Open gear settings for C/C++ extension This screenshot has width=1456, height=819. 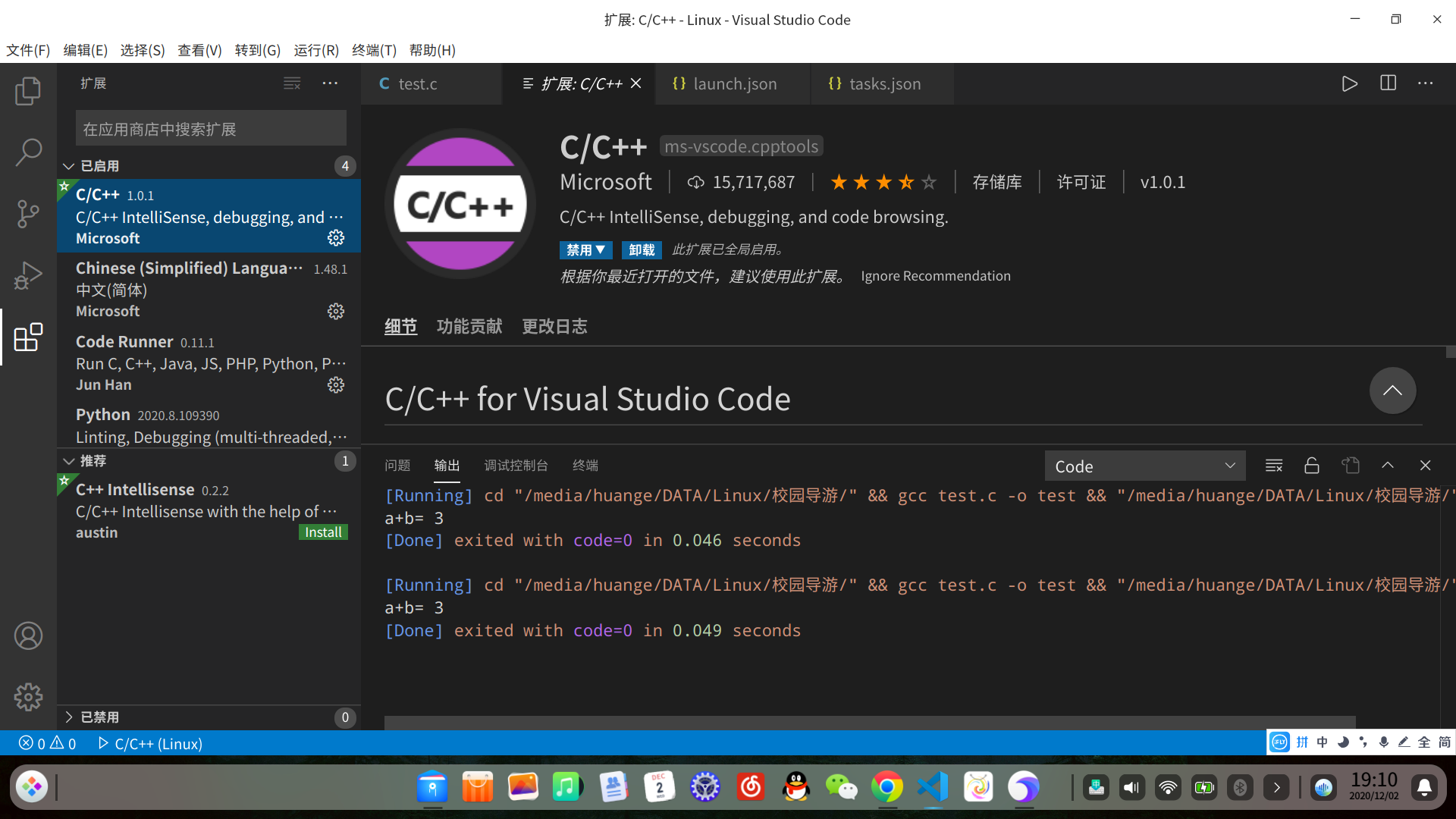(x=336, y=238)
